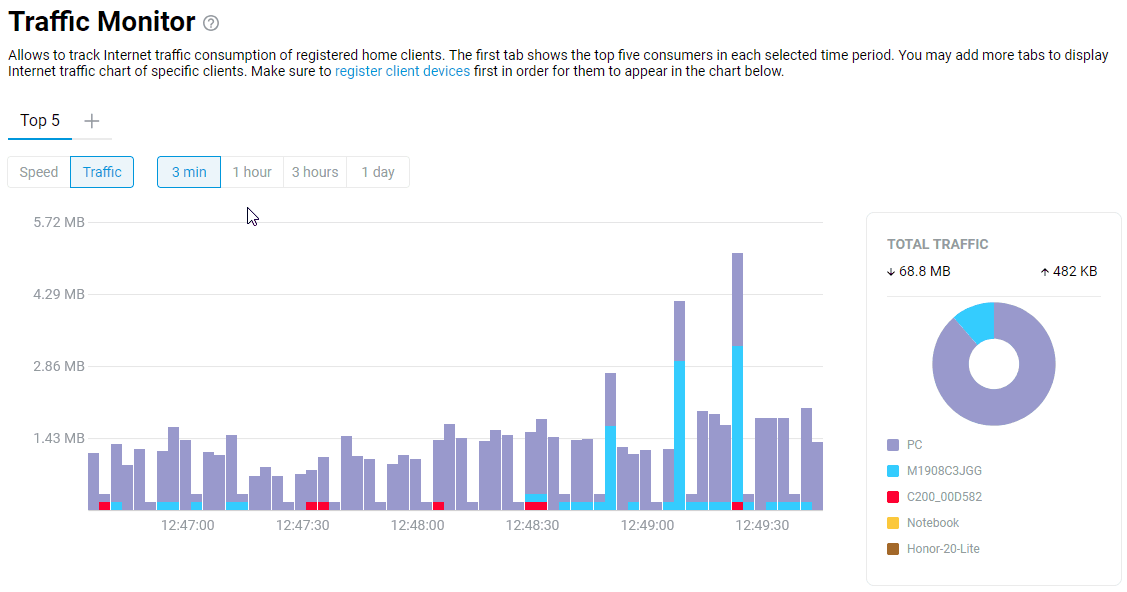Open the register client devices link
Viewport: 1127px width, 592px height.
pos(402,71)
